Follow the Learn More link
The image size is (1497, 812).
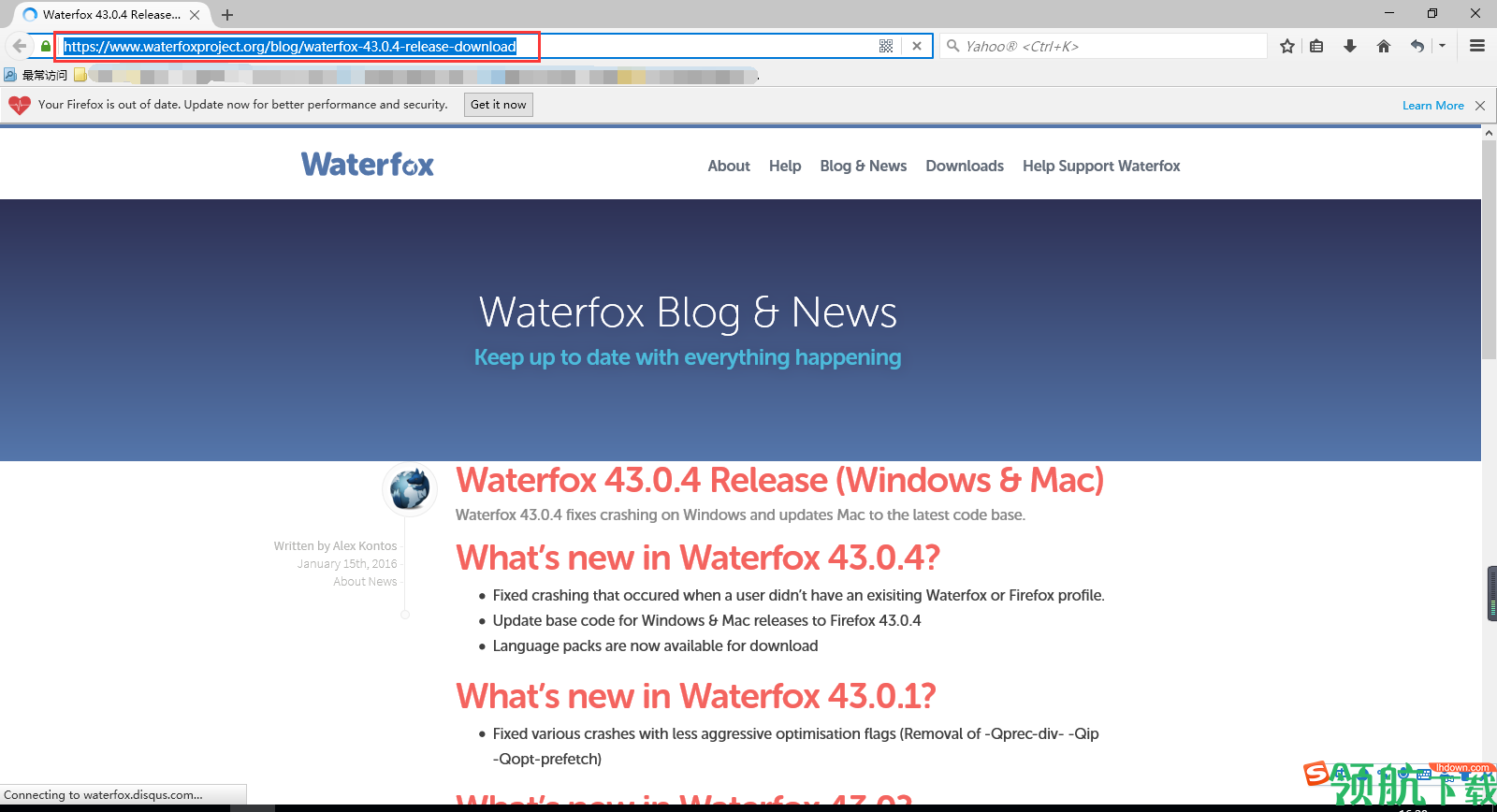pos(1433,106)
